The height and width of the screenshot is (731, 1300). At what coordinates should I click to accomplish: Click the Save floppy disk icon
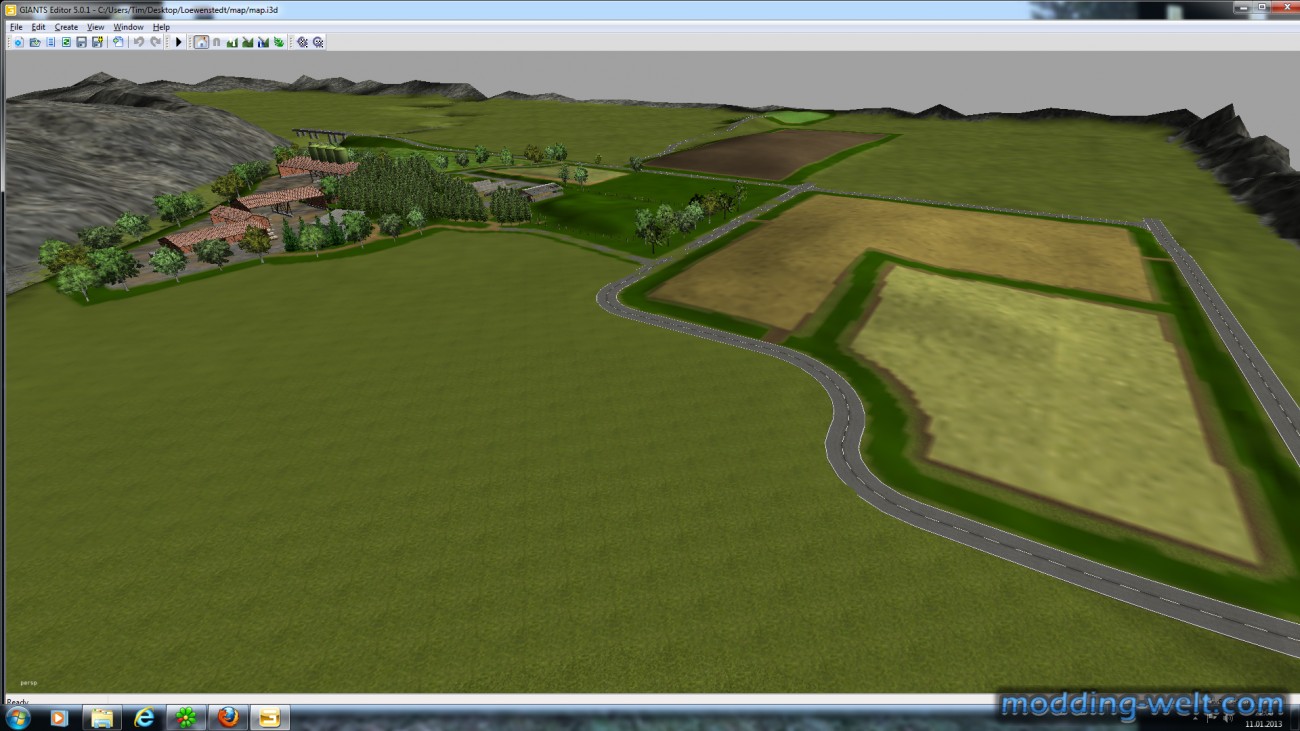[81, 42]
